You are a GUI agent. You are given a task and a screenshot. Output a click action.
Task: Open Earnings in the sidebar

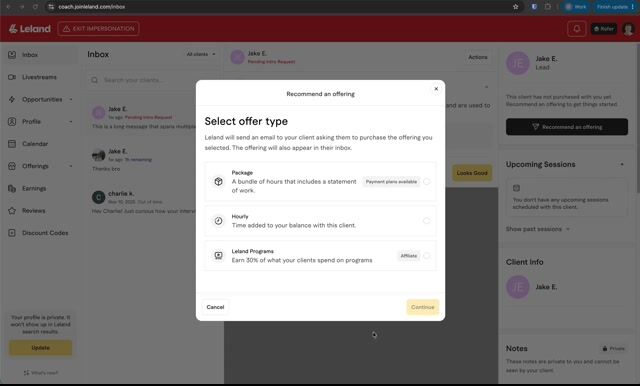click(x=40, y=188)
